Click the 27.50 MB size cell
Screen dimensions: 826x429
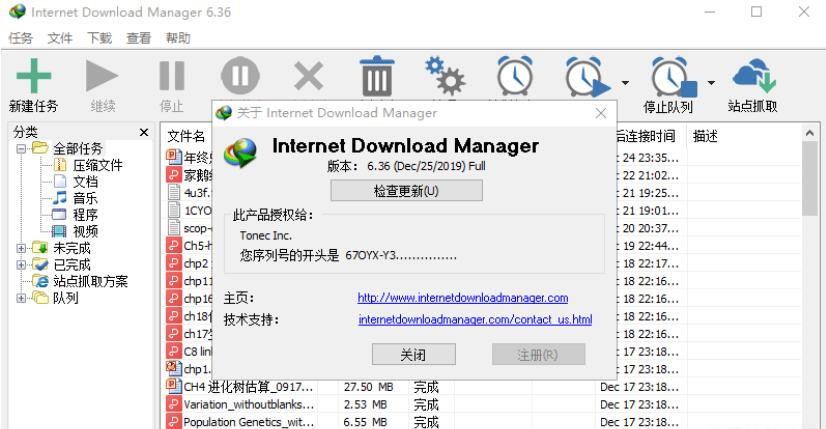point(368,387)
